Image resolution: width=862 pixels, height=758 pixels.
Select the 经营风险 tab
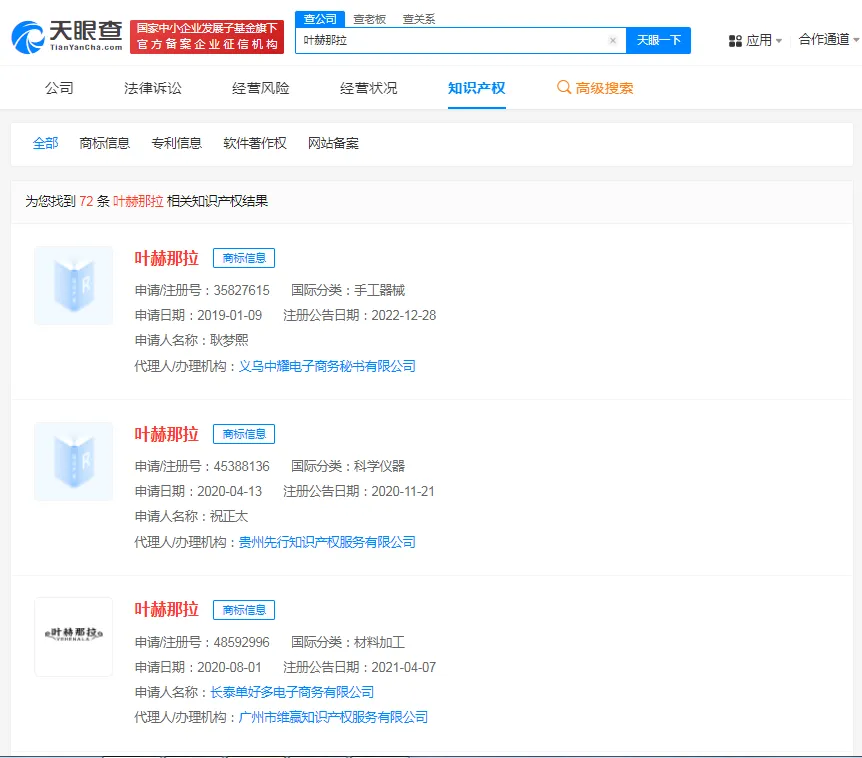click(x=261, y=88)
